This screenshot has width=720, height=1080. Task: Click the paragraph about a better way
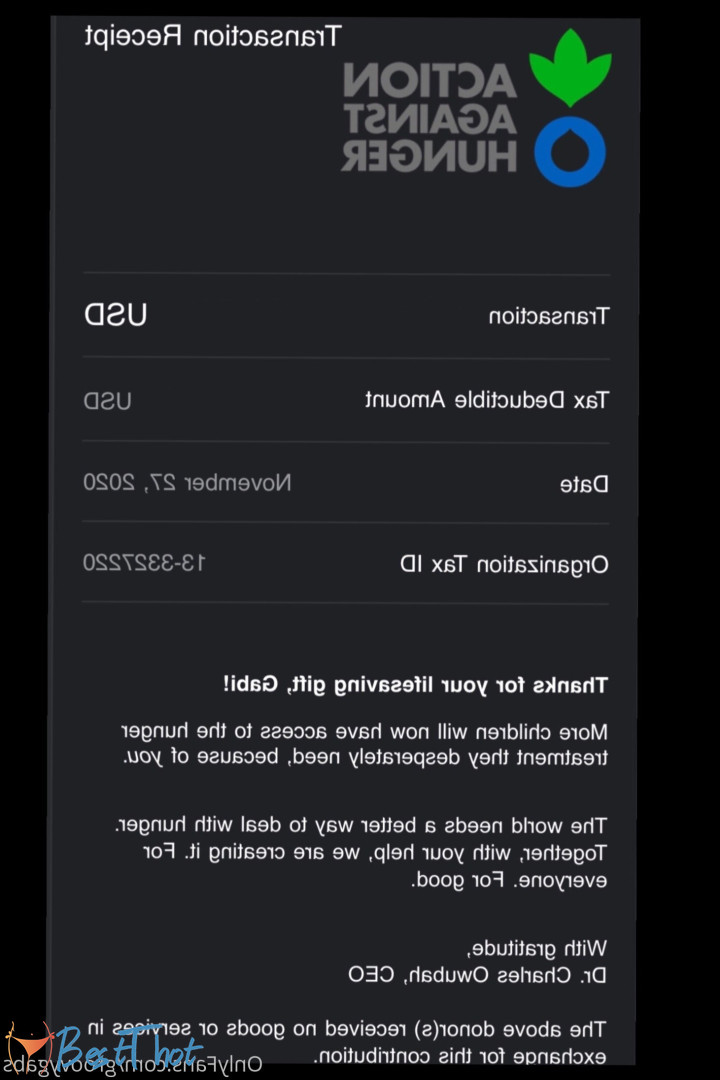[x=360, y=853]
